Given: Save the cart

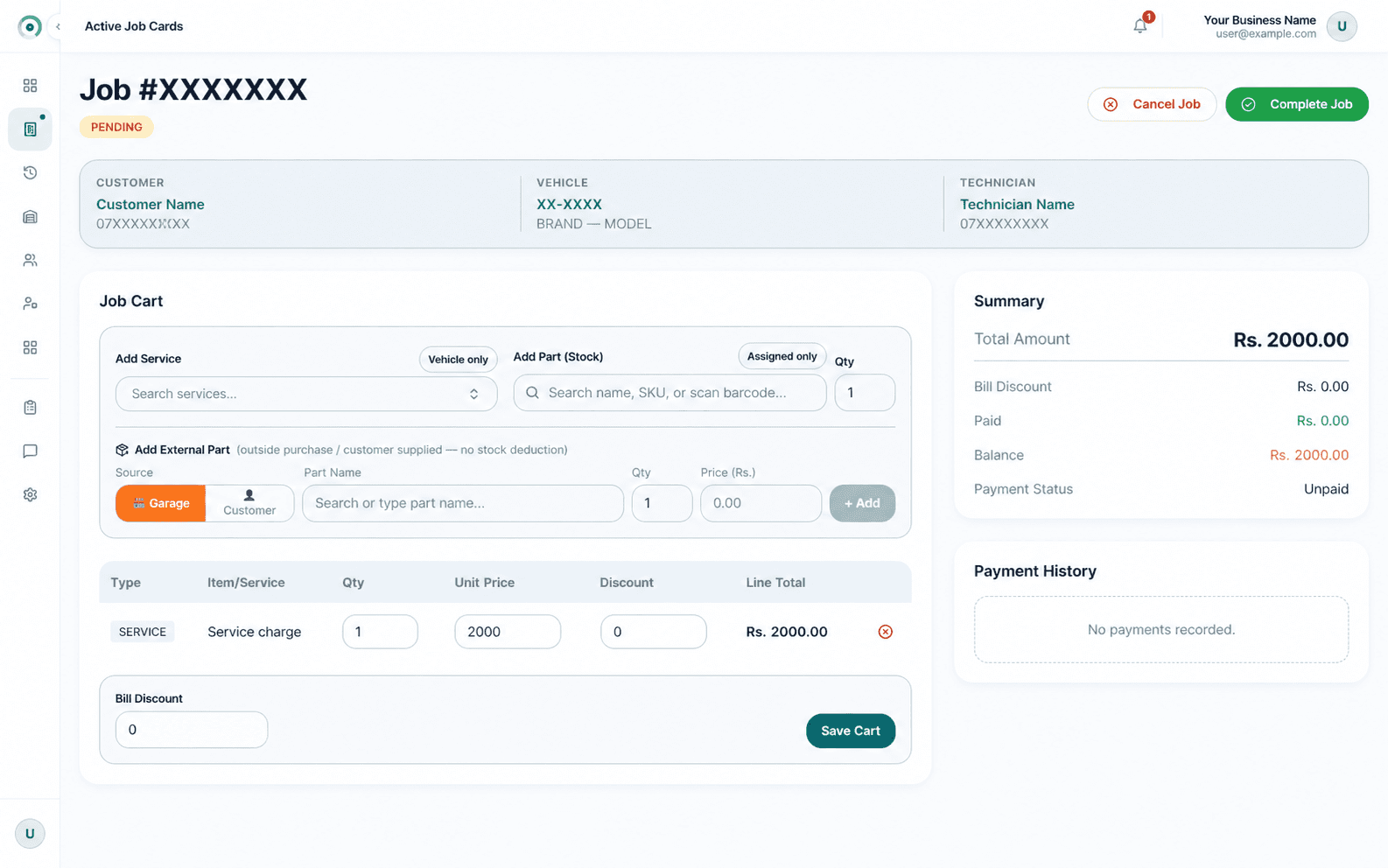Looking at the screenshot, I should [x=851, y=731].
